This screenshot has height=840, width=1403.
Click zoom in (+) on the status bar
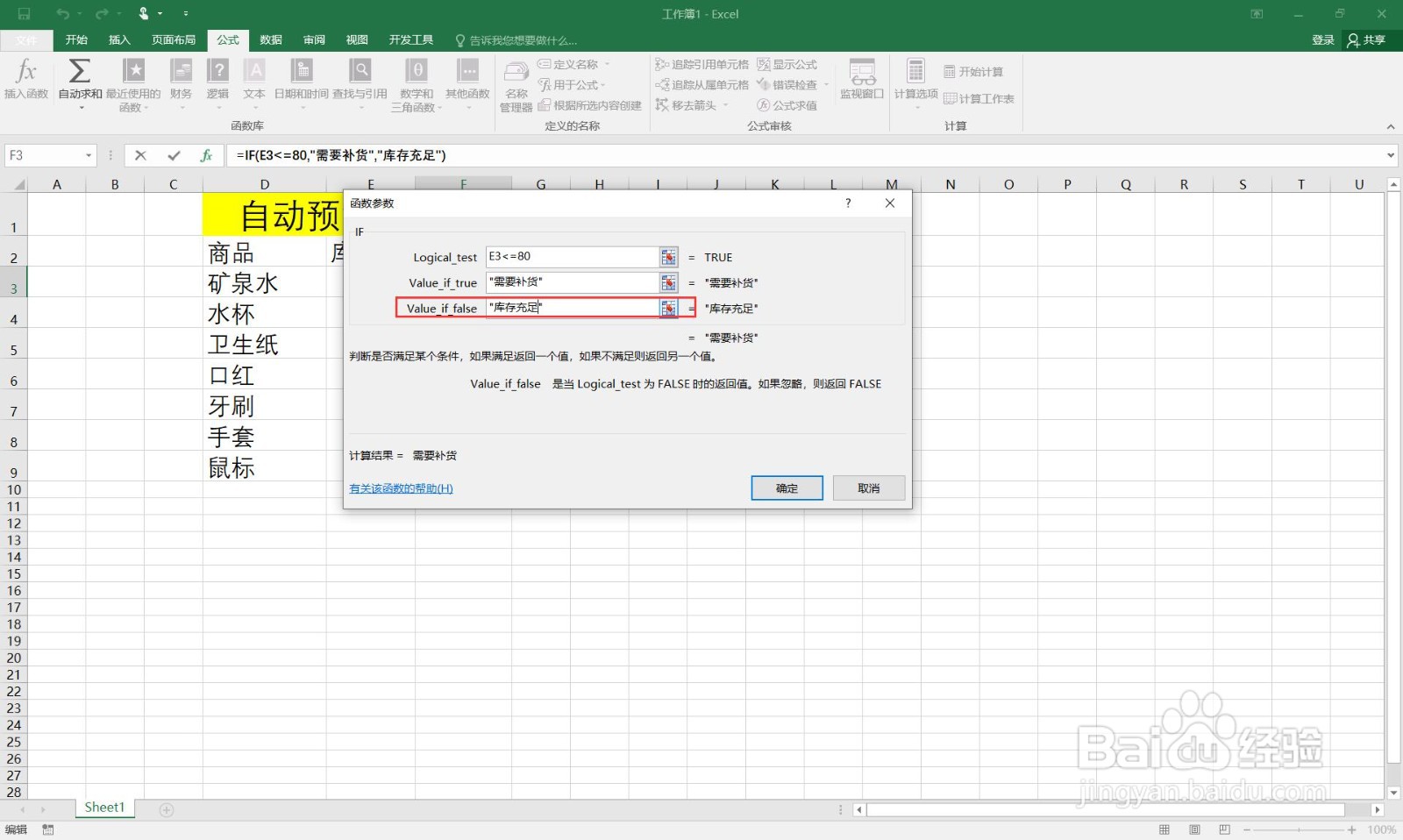tap(1351, 829)
